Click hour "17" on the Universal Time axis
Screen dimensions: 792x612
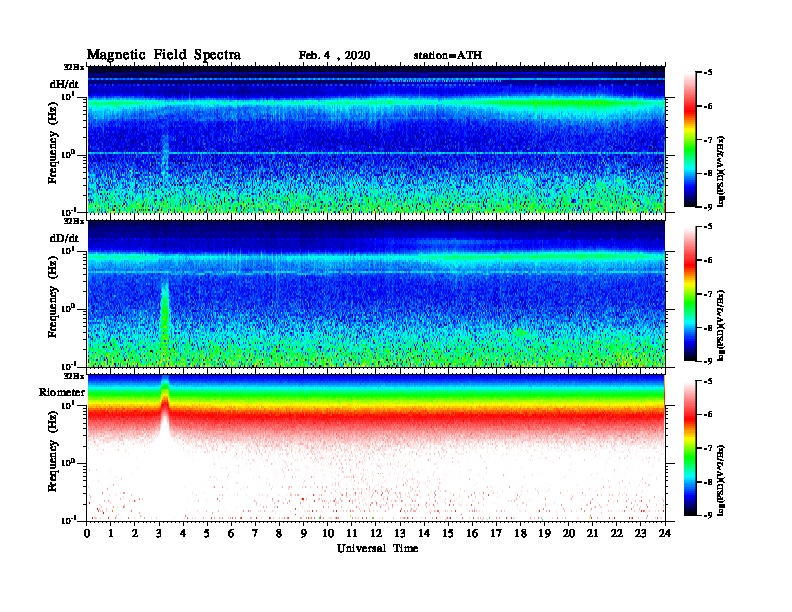497,533
